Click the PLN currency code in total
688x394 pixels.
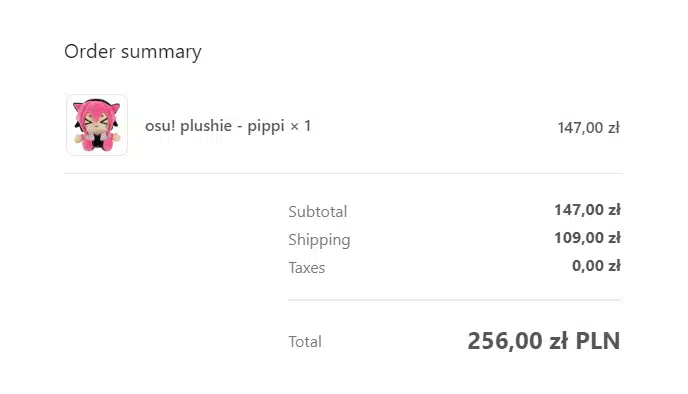(x=598, y=341)
